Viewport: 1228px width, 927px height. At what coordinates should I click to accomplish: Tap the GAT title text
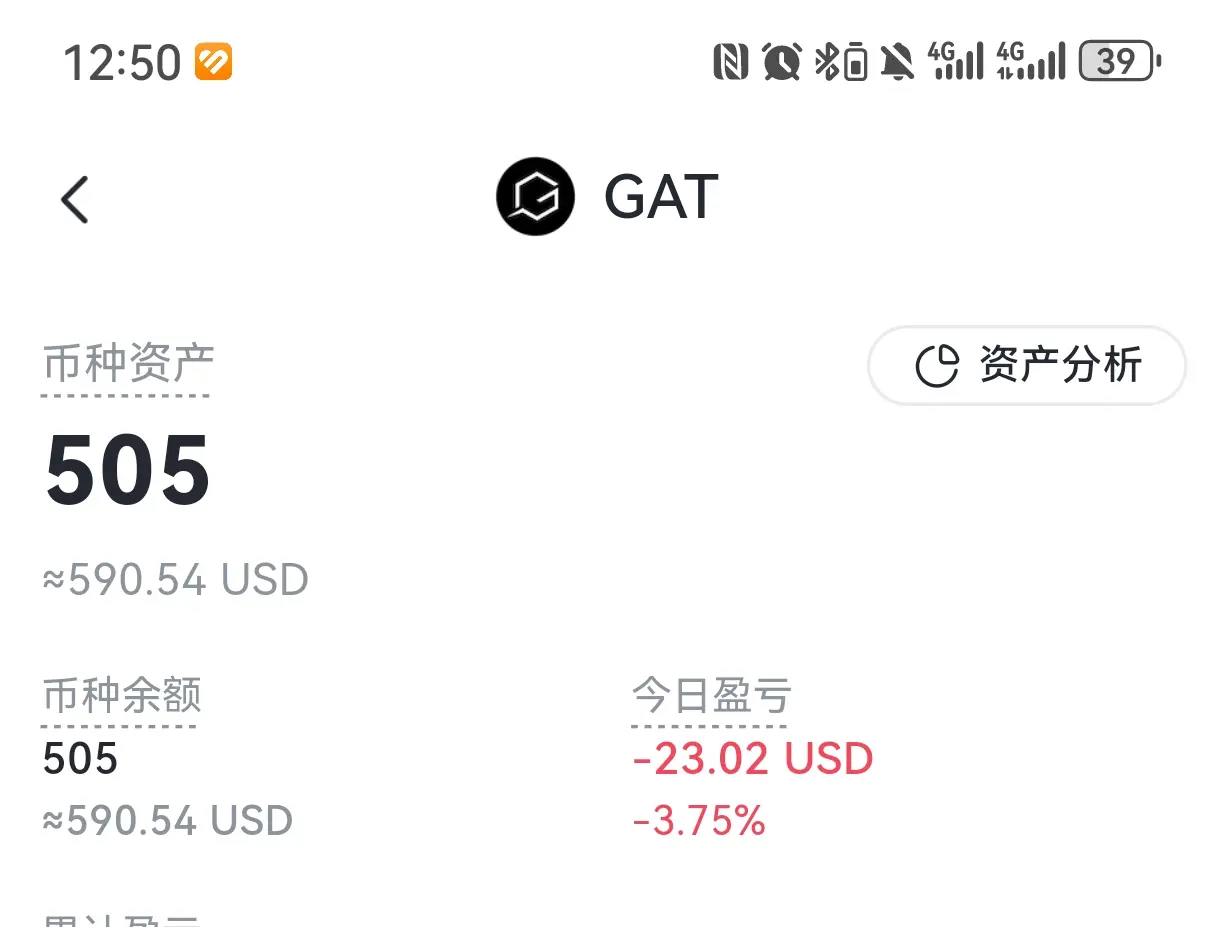(661, 197)
